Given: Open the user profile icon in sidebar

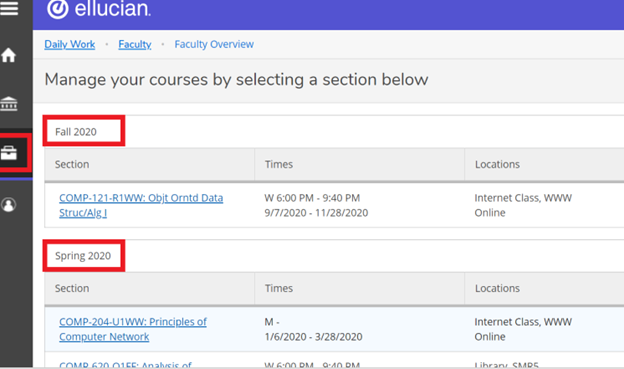Looking at the screenshot, I should (8, 205).
